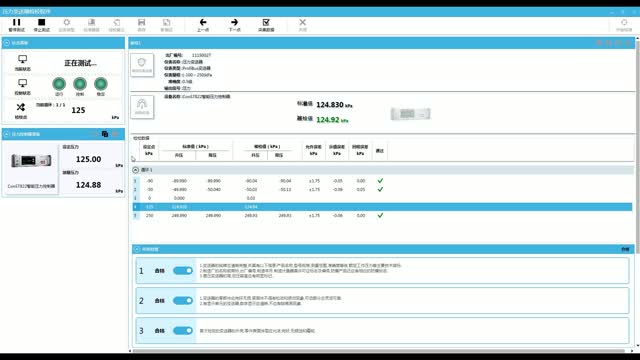Toggle the switch for inspection item 1
Screen dimensions: 640x360
182,271
